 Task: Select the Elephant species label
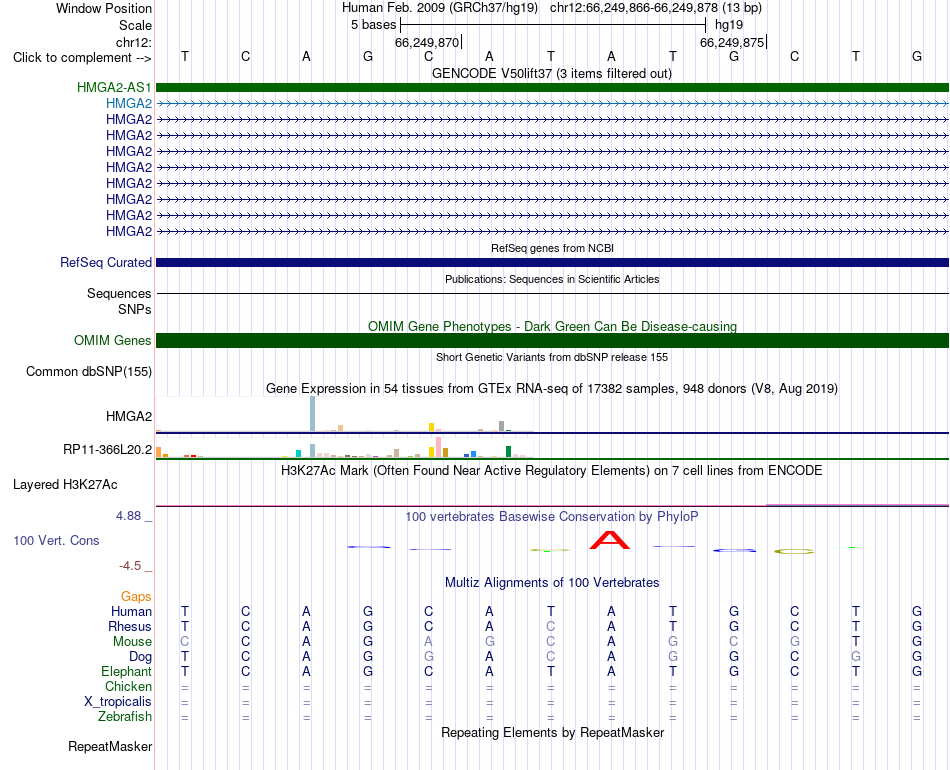point(126,671)
